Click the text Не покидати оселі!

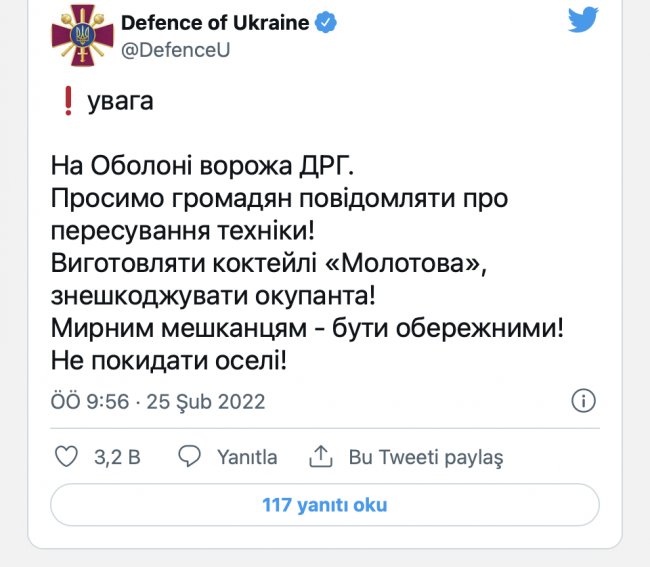click(169, 361)
